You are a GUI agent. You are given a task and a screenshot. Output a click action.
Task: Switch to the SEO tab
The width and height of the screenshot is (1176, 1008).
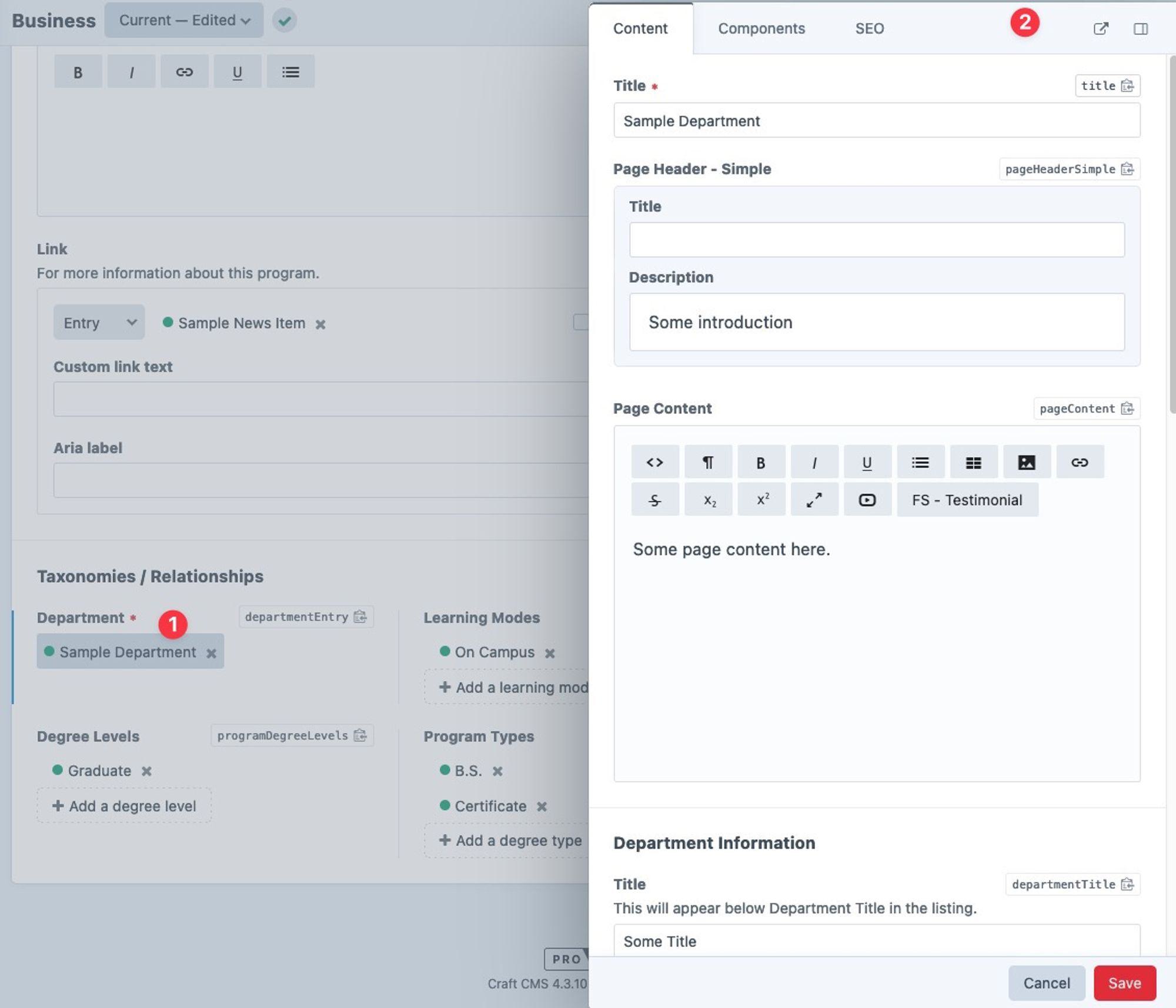869,29
